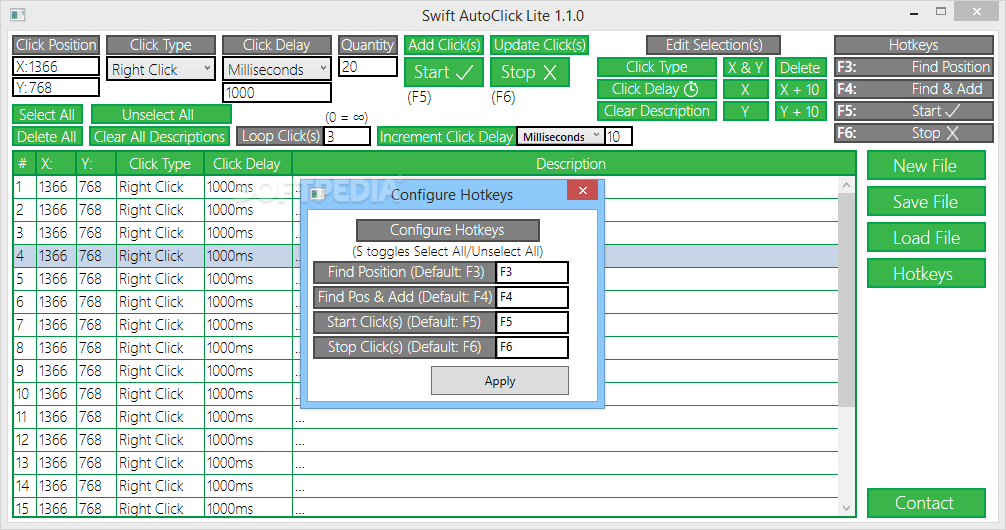Click the Clear Description button
Image resolution: width=1006 pixels, height=530 pixels.
pos(656,111)
